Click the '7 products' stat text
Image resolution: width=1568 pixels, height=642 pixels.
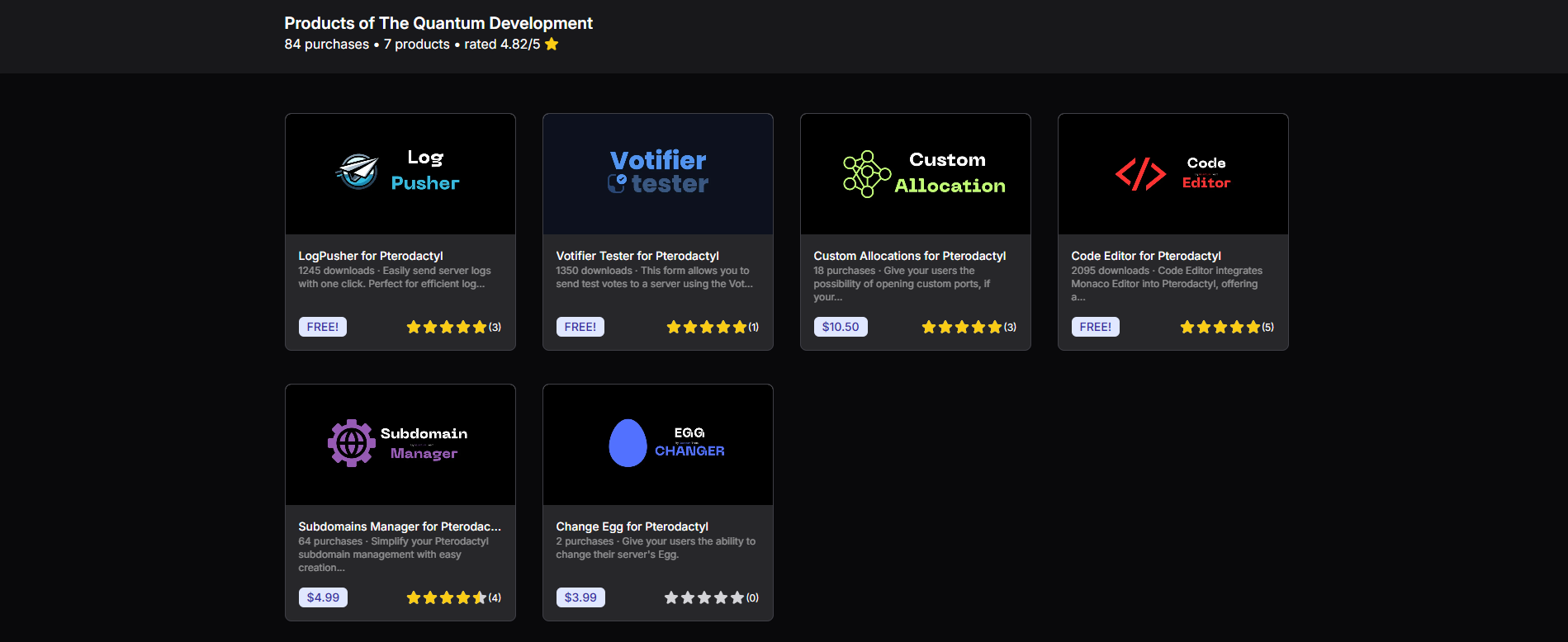(417, 45)
